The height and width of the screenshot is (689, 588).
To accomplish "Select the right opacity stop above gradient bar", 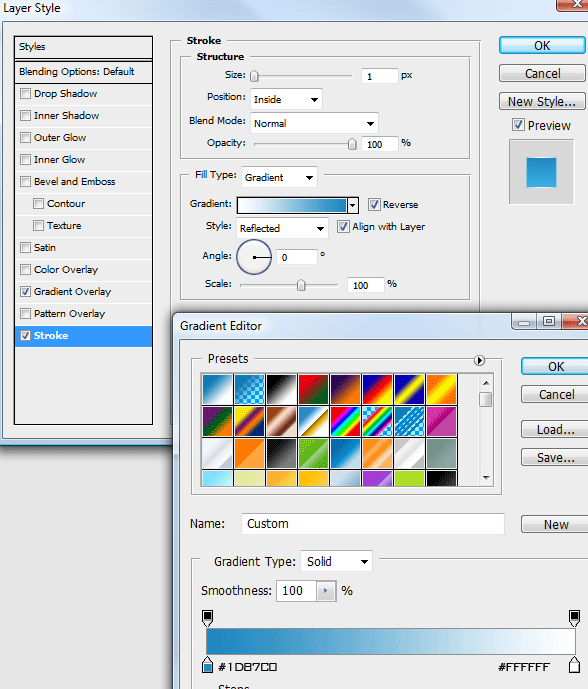I will click(574, 617).
